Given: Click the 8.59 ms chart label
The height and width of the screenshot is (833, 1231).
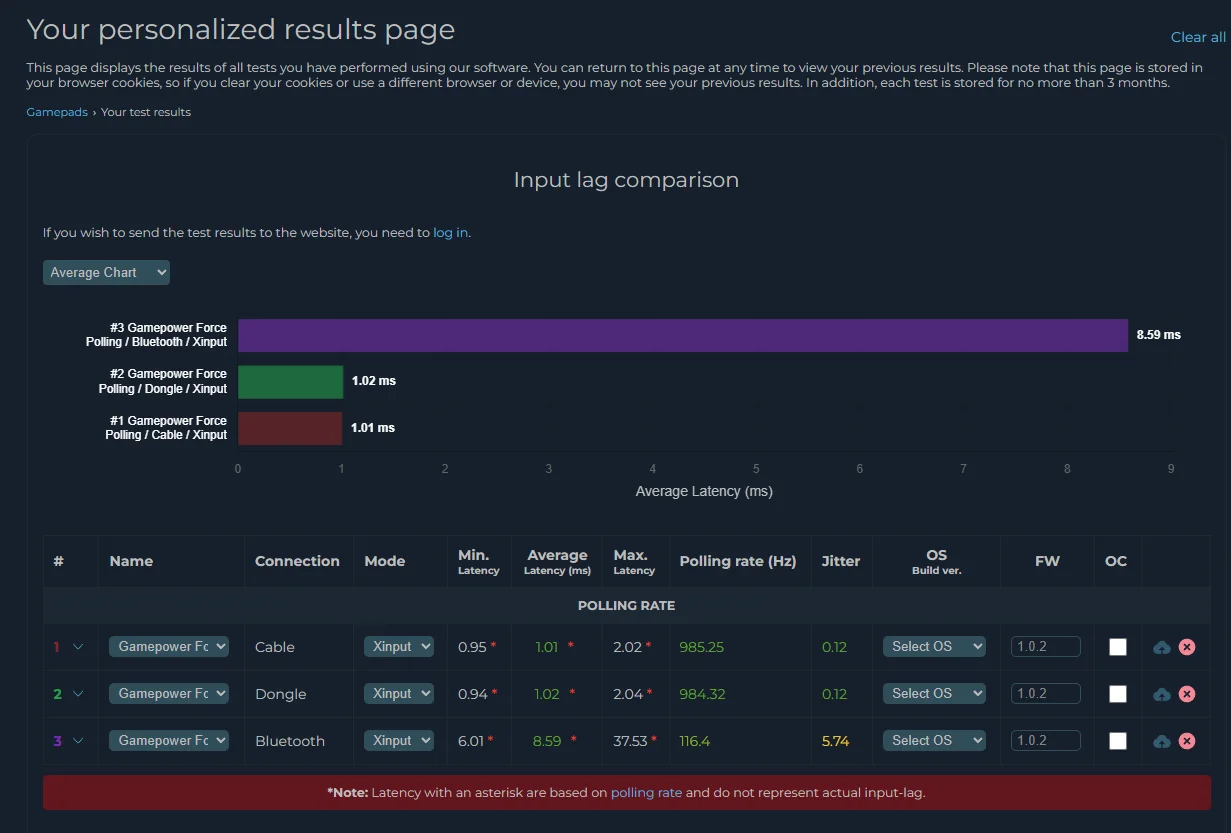Looking at the screenshot, I should click(1159, 335).
